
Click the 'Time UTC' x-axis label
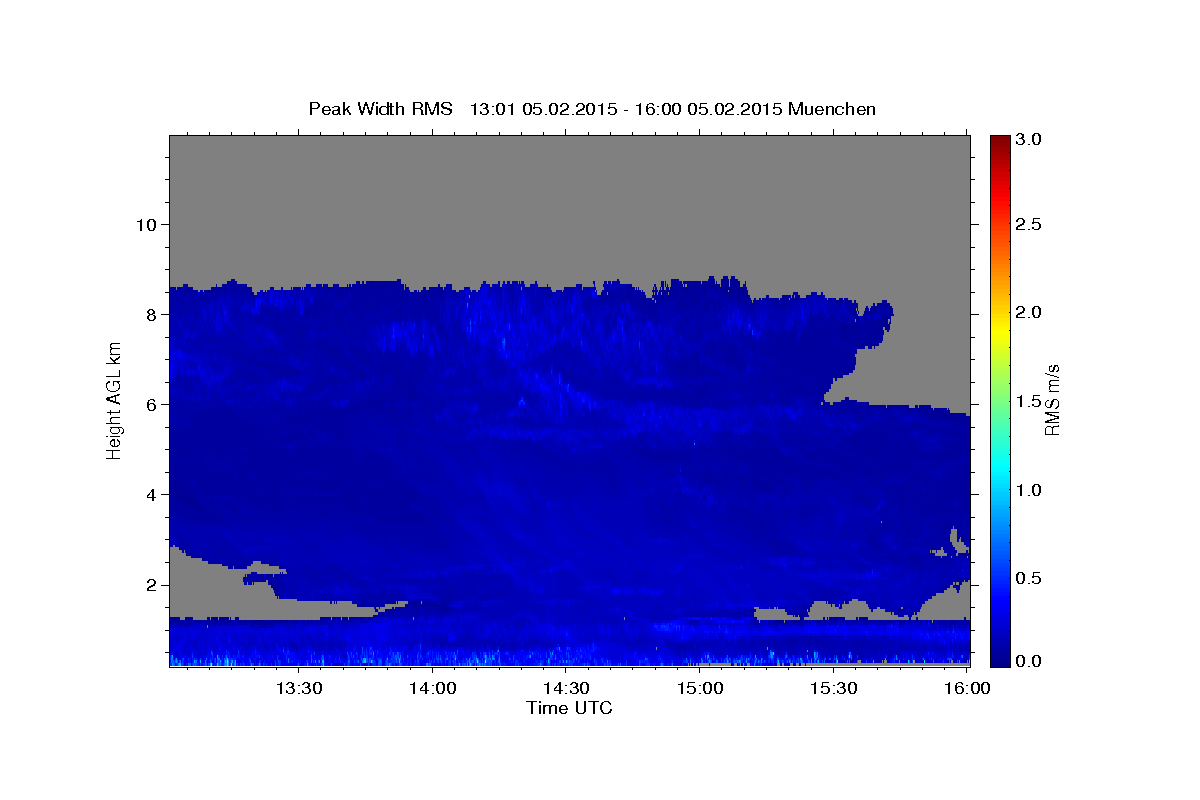point(569,708)
